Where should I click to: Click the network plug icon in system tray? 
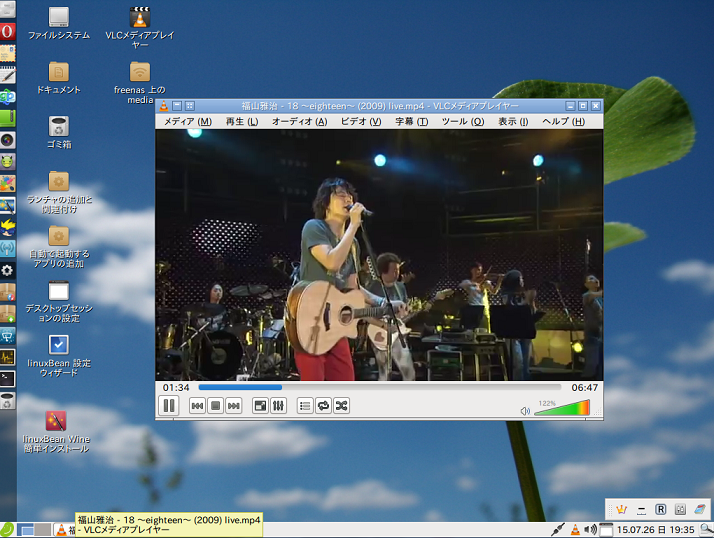(558, 529)
